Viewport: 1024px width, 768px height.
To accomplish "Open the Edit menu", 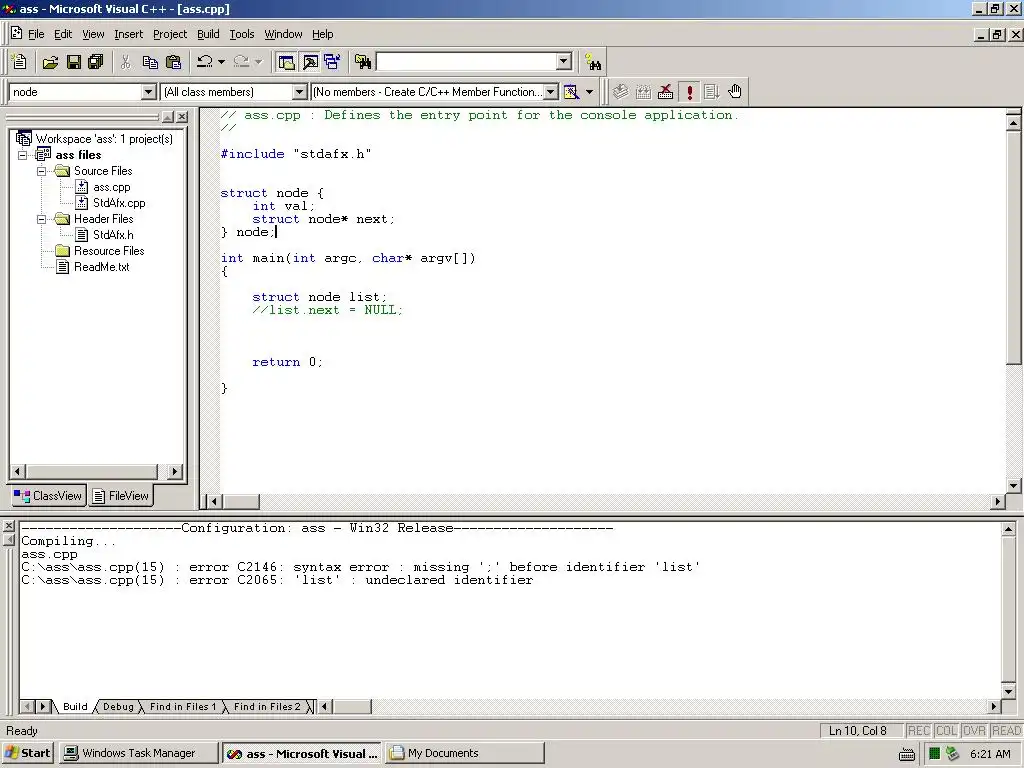I will click(63, 34).
